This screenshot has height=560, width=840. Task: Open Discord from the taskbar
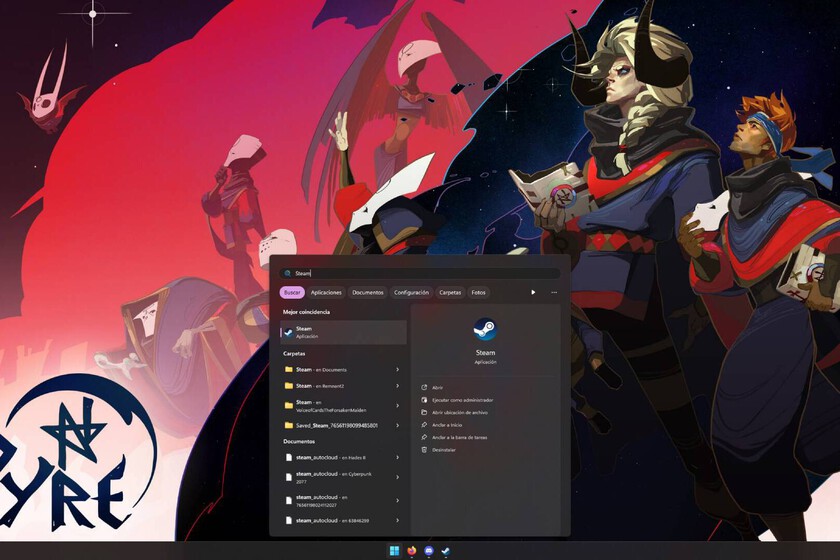pos(429,550)
